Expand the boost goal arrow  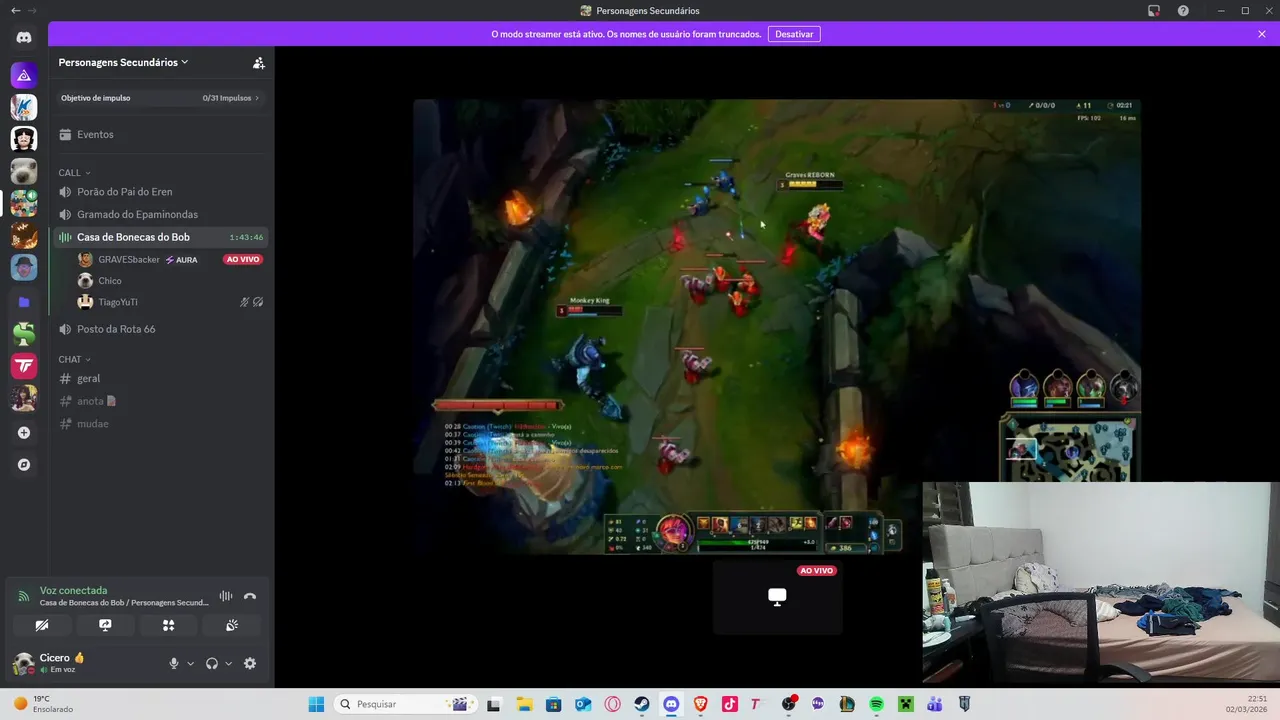(257, 98)
